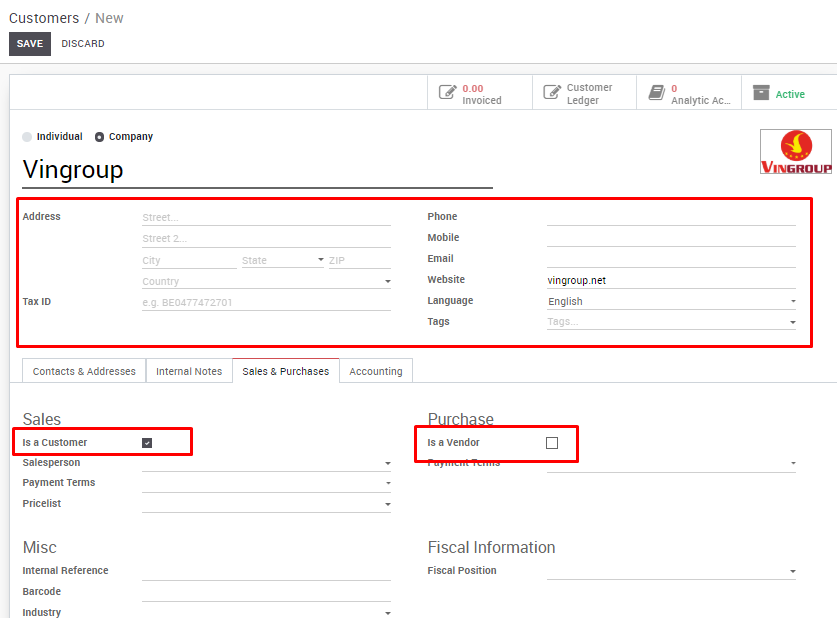This screenshot has width=837, height=618.
Task: Click the Customers breadcrumb link
Action: coord(44,18)
